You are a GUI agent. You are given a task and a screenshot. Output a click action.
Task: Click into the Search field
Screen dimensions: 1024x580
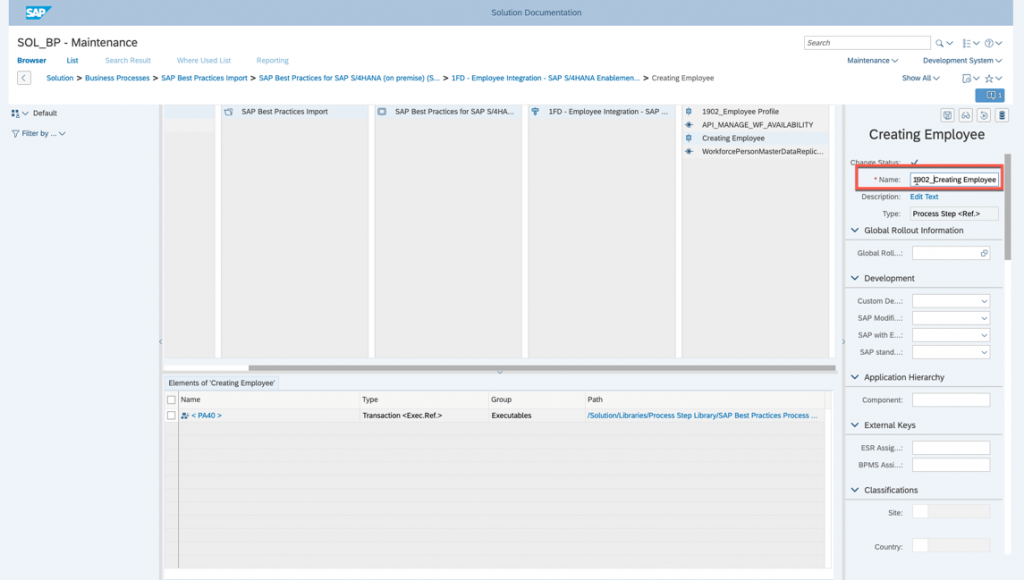coord(867,43)
